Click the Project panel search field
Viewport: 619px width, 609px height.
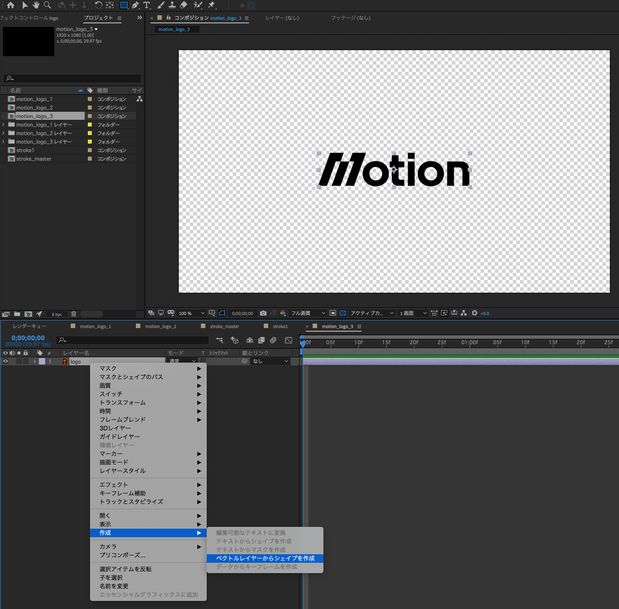(72, 78)
